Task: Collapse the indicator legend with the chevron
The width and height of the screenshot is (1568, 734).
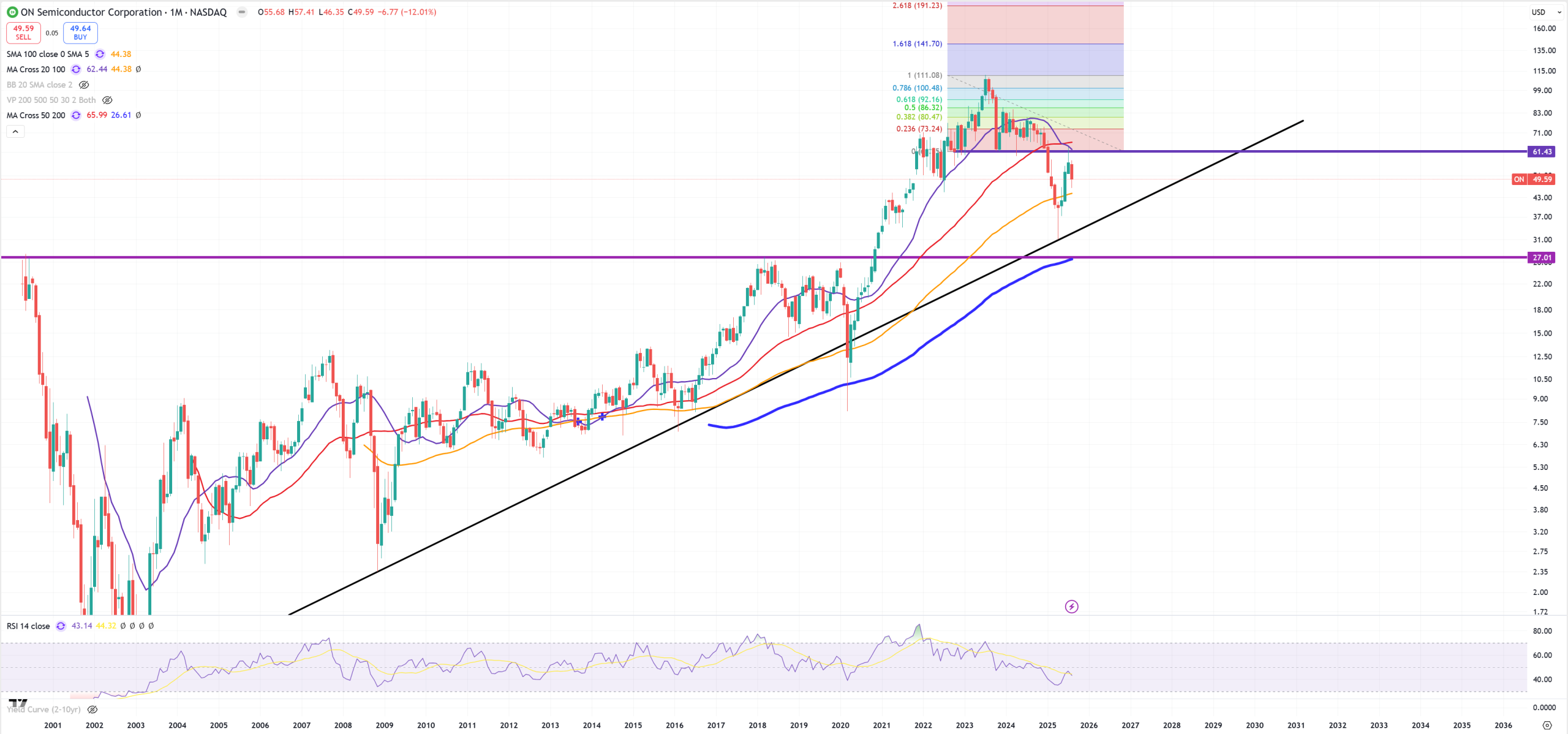Action: pos(15,131)
